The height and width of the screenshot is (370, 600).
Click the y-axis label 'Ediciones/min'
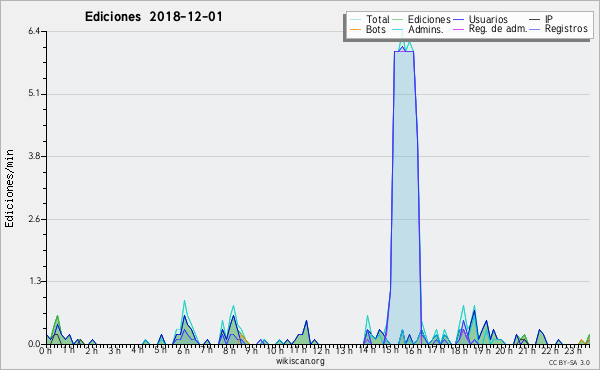[x=9, y=188]
